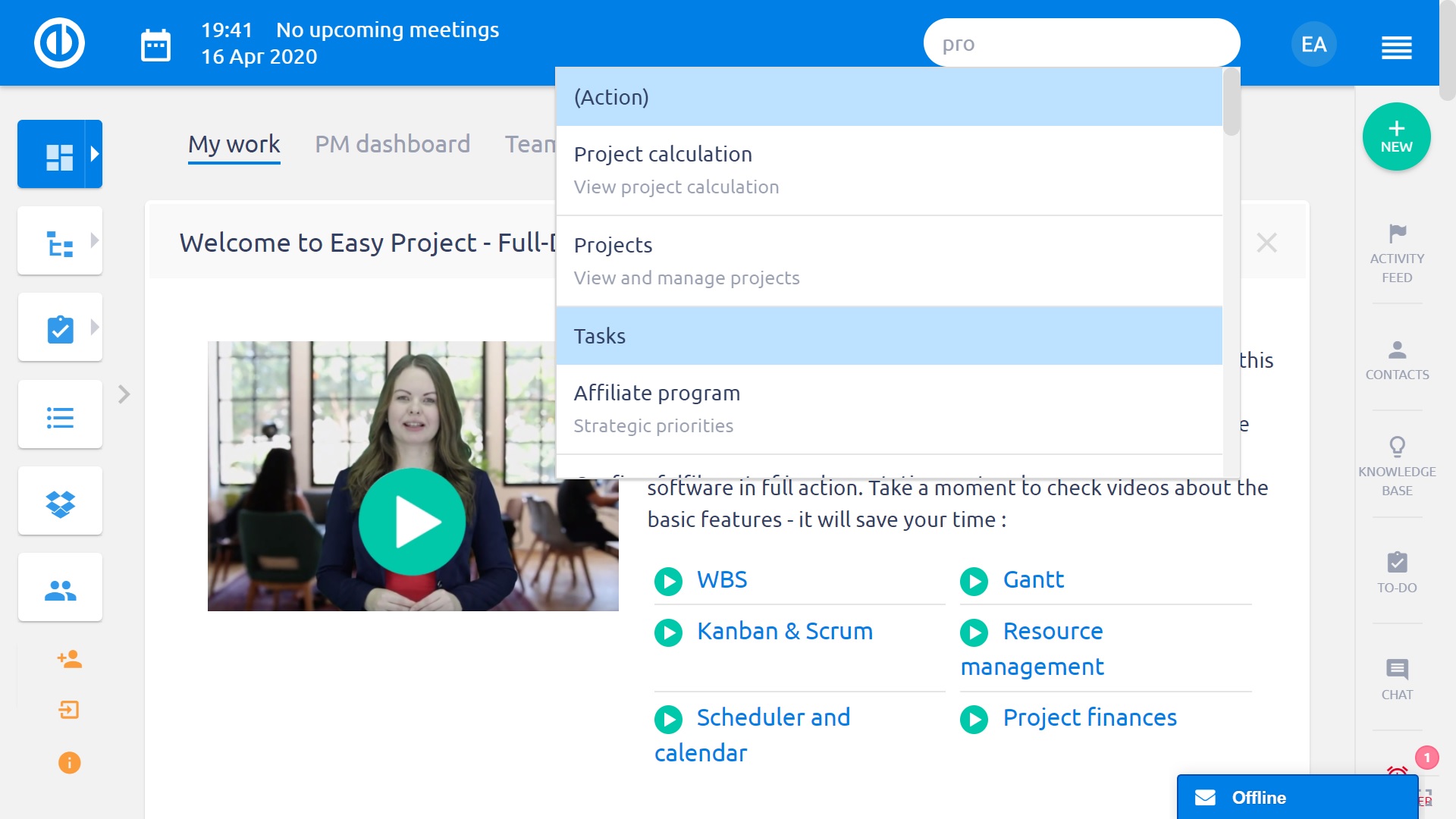Click the orange info icon
Viewport: 1456px width, 819px height.
[69, 762]
